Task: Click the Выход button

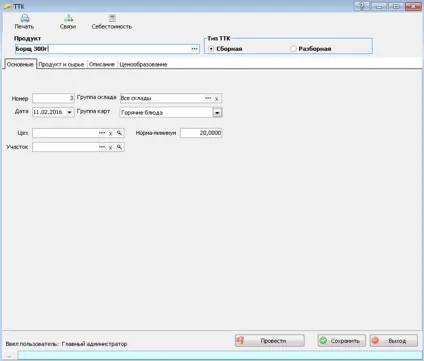Action: pyautogui.click(x=394, y=341)
